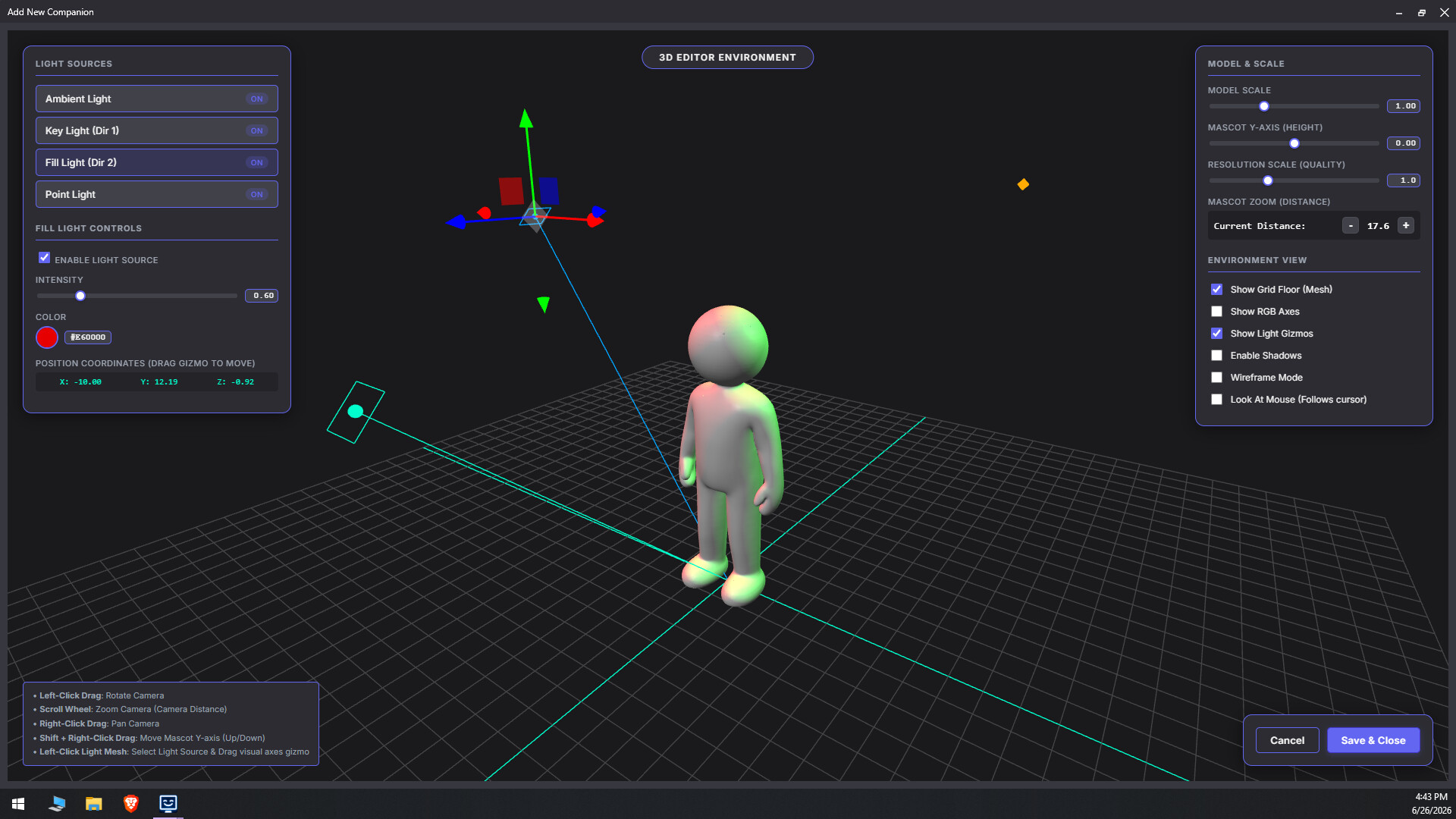Click the green Y-axis arrow gizmo tip
Image resolution: width=1456 pixels, height=819 pixels.
tap(526, 118)
